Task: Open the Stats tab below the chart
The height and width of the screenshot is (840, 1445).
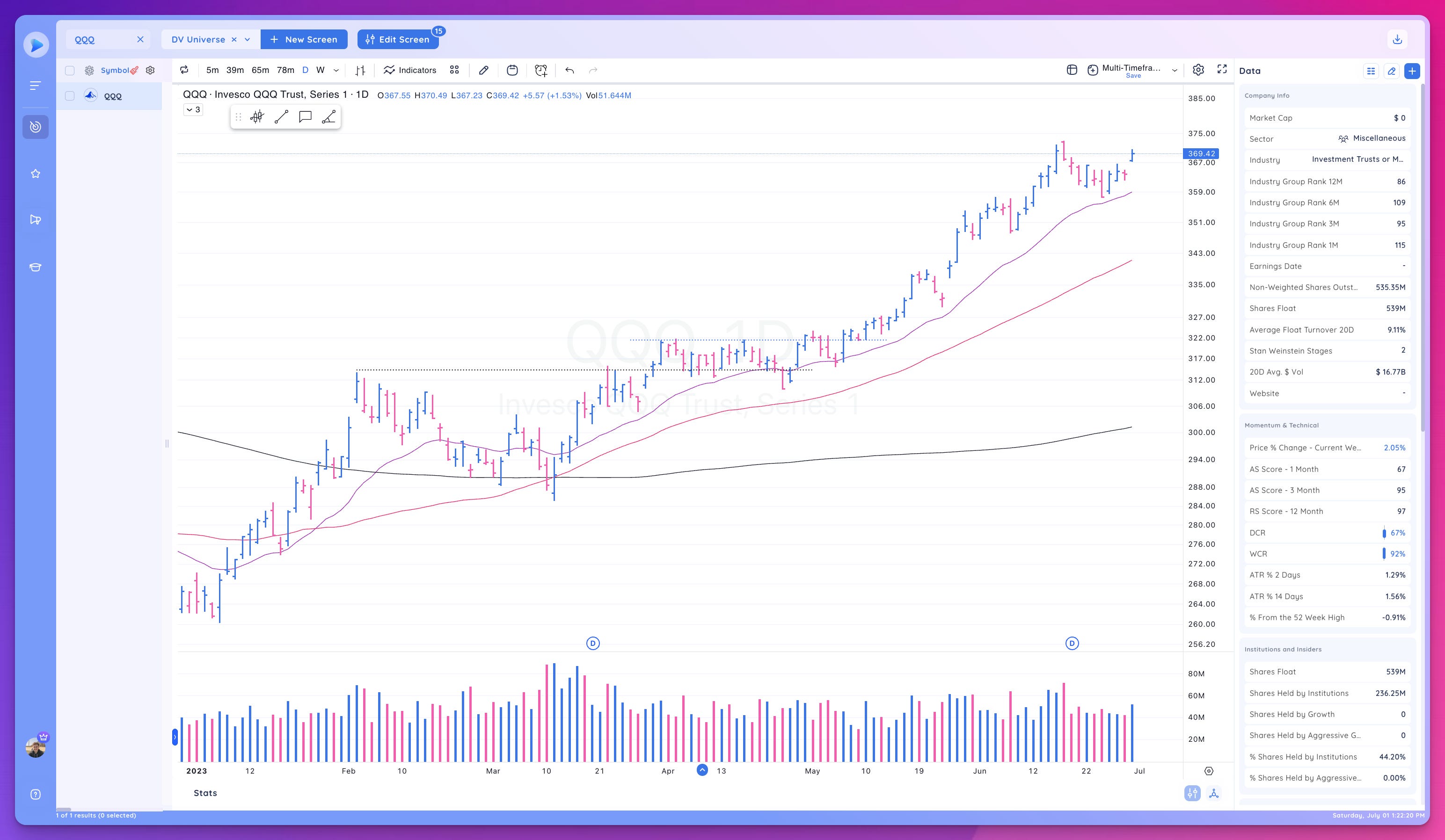Action: [205, 792]
